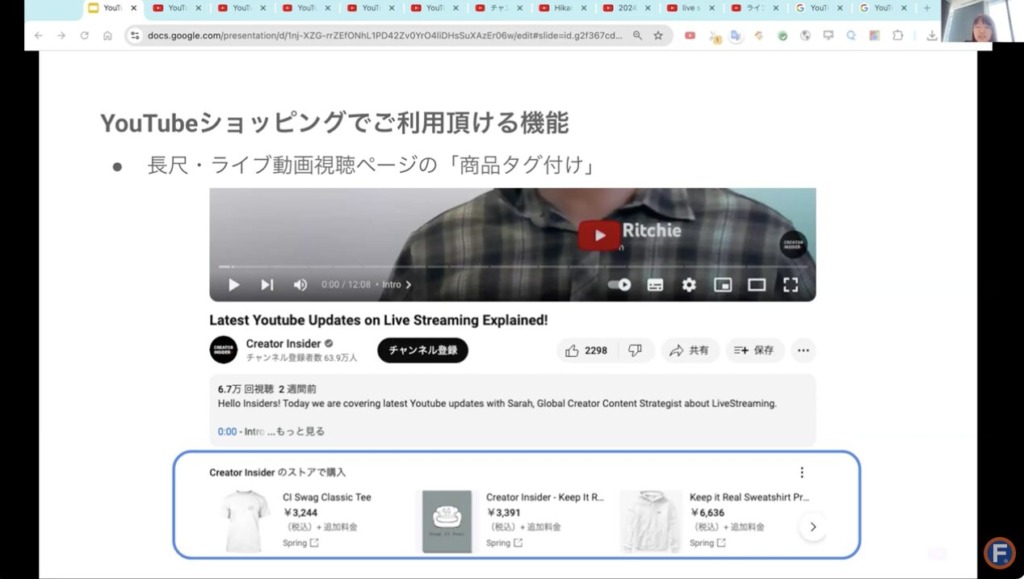Open a new browser tab
Image resolution: width=1024 pixels, height=579 pixels.
coord(926,8)
